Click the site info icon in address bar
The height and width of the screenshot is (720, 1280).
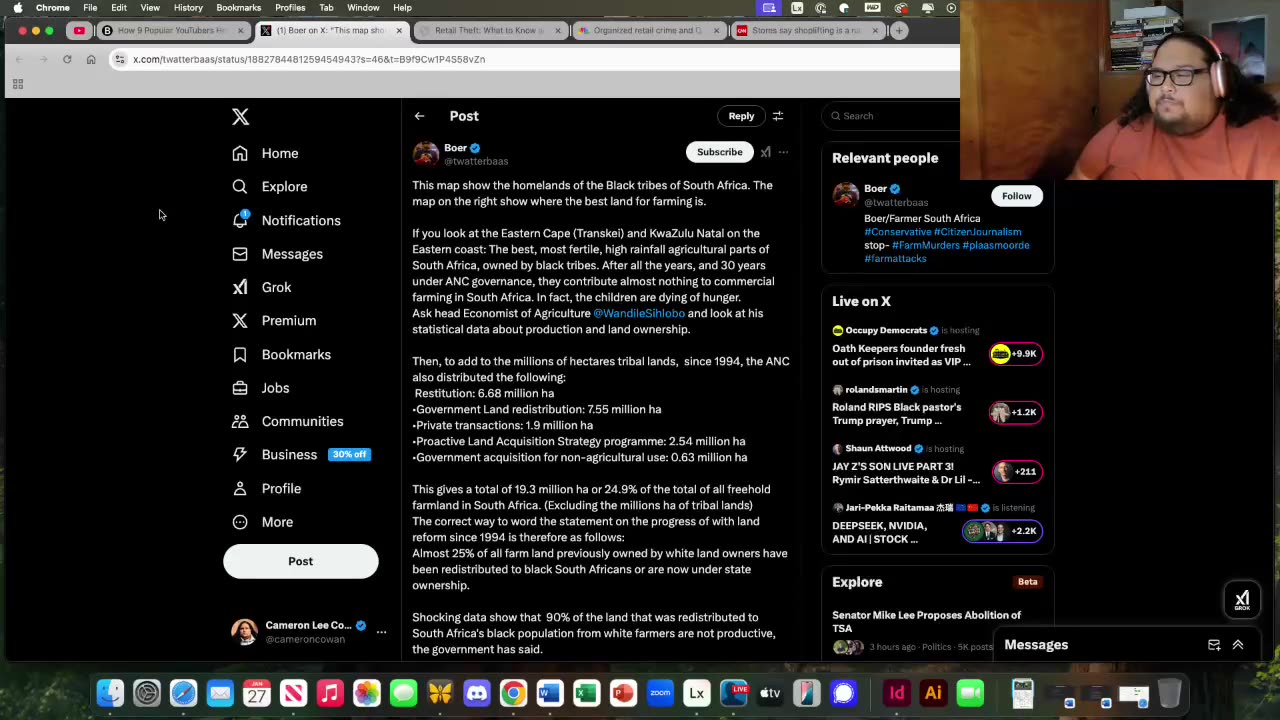tap(120, 59)
